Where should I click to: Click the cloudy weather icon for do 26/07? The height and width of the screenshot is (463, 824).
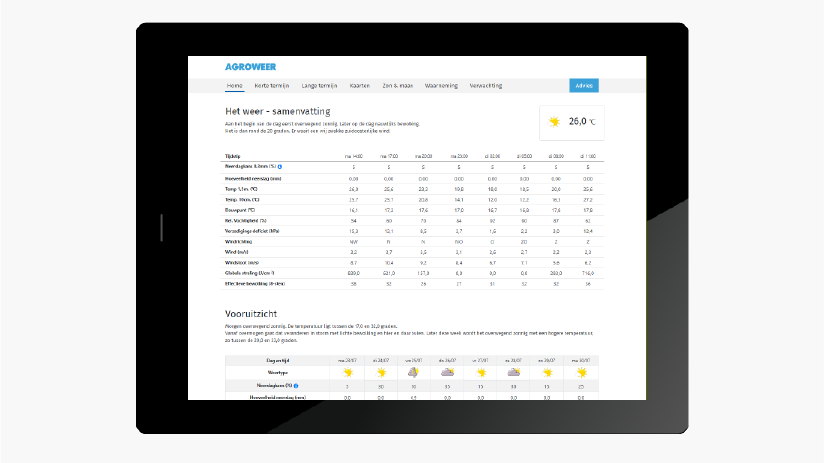447,372
